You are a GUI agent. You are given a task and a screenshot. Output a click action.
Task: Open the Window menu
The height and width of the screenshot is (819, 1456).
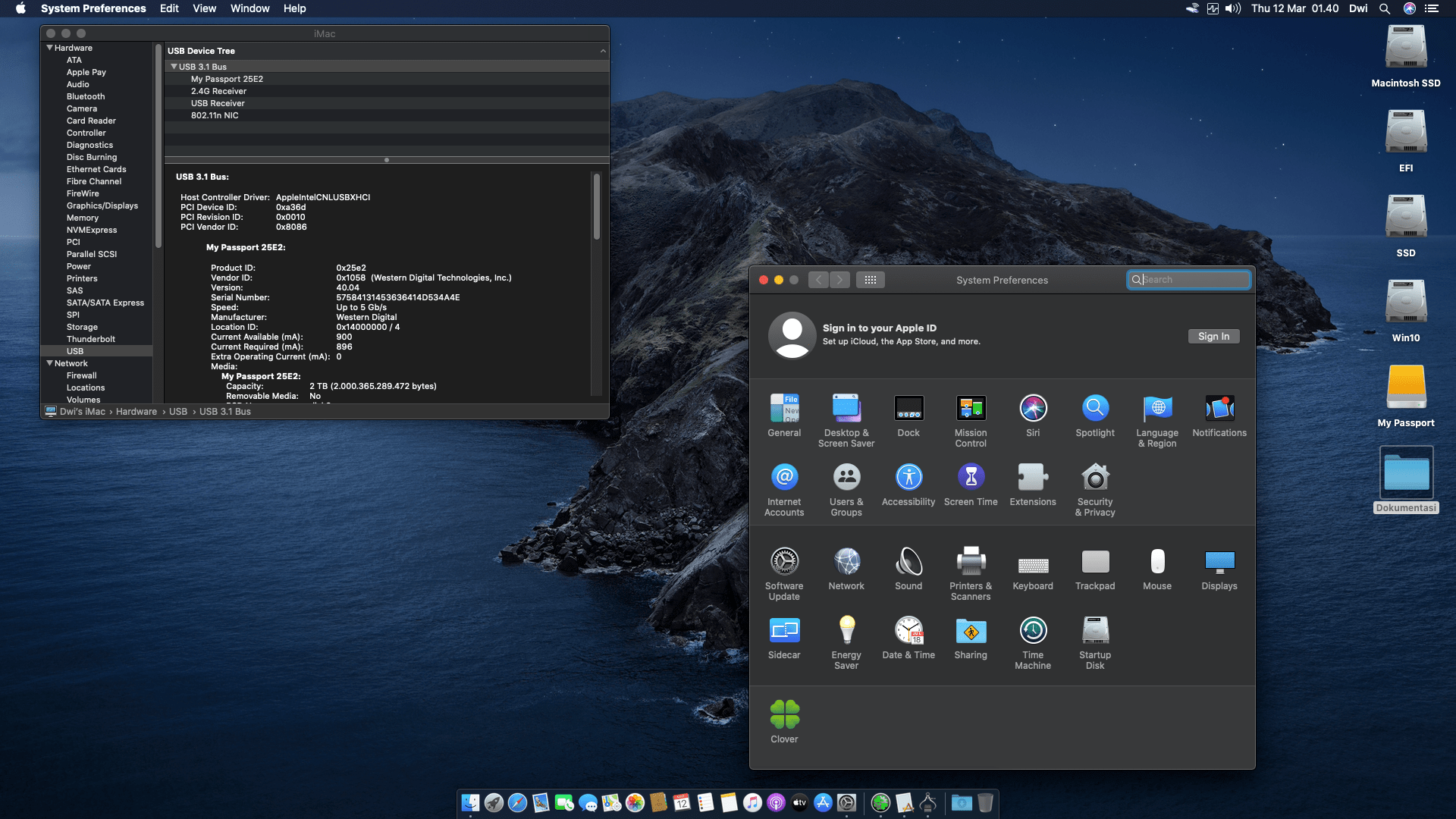click(x=249, y=8)
